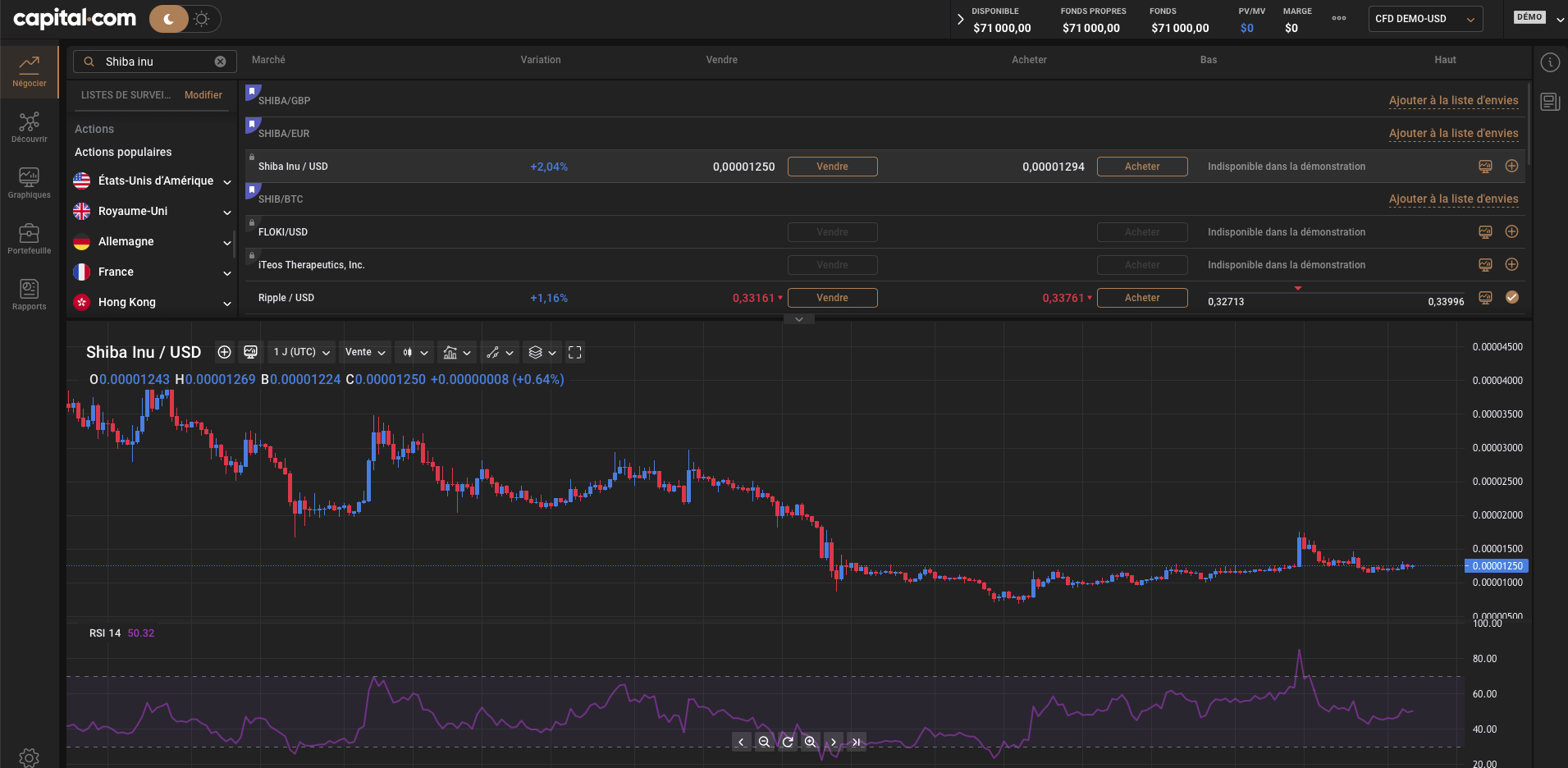Screen dimensions: 1568x768
Task: Zoom in on the chart
Action: (x=811, y=742)
